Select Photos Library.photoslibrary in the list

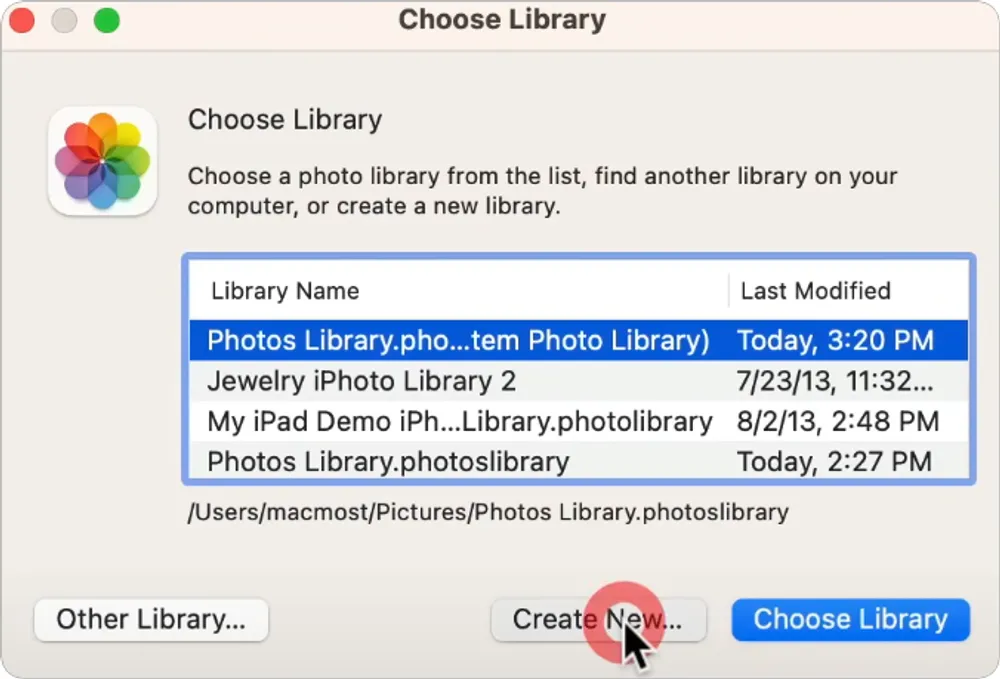pyautogui.click(x=388, y=462)
